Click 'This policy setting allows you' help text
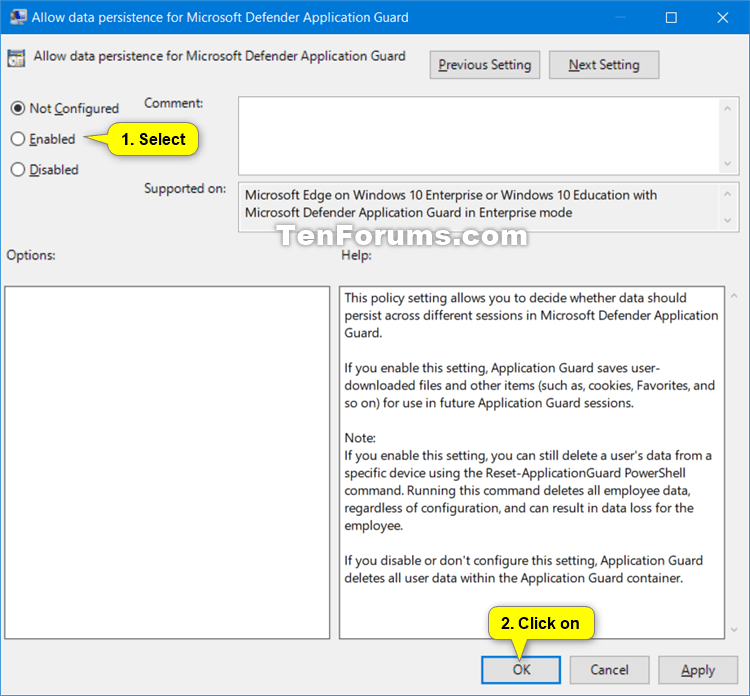Screen dimensions: 750x696 coord(428,298)
